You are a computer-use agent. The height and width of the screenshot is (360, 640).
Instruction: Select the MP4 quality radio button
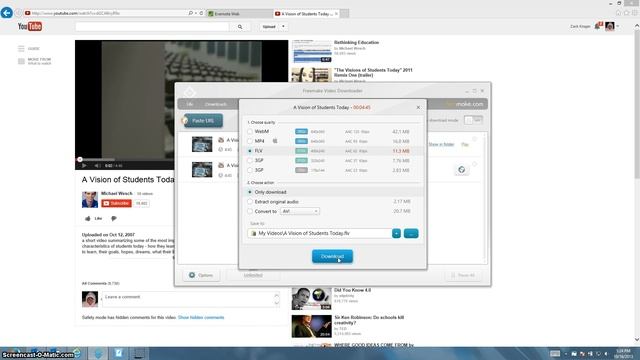point(250,141)
